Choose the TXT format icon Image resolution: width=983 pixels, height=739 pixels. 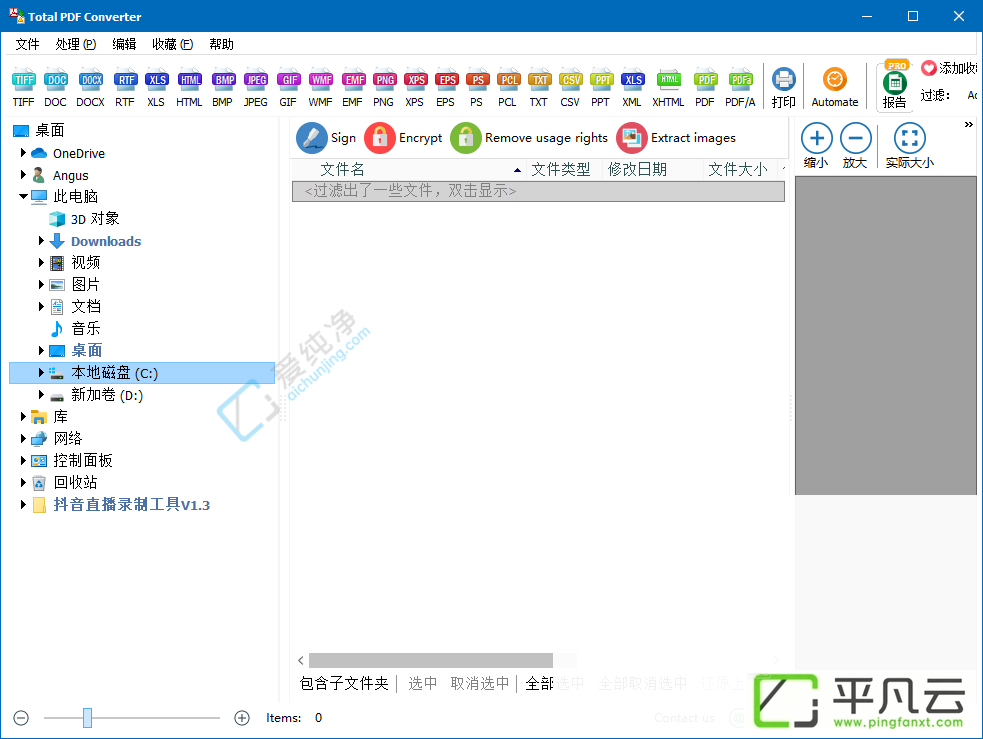click(539, 88)
